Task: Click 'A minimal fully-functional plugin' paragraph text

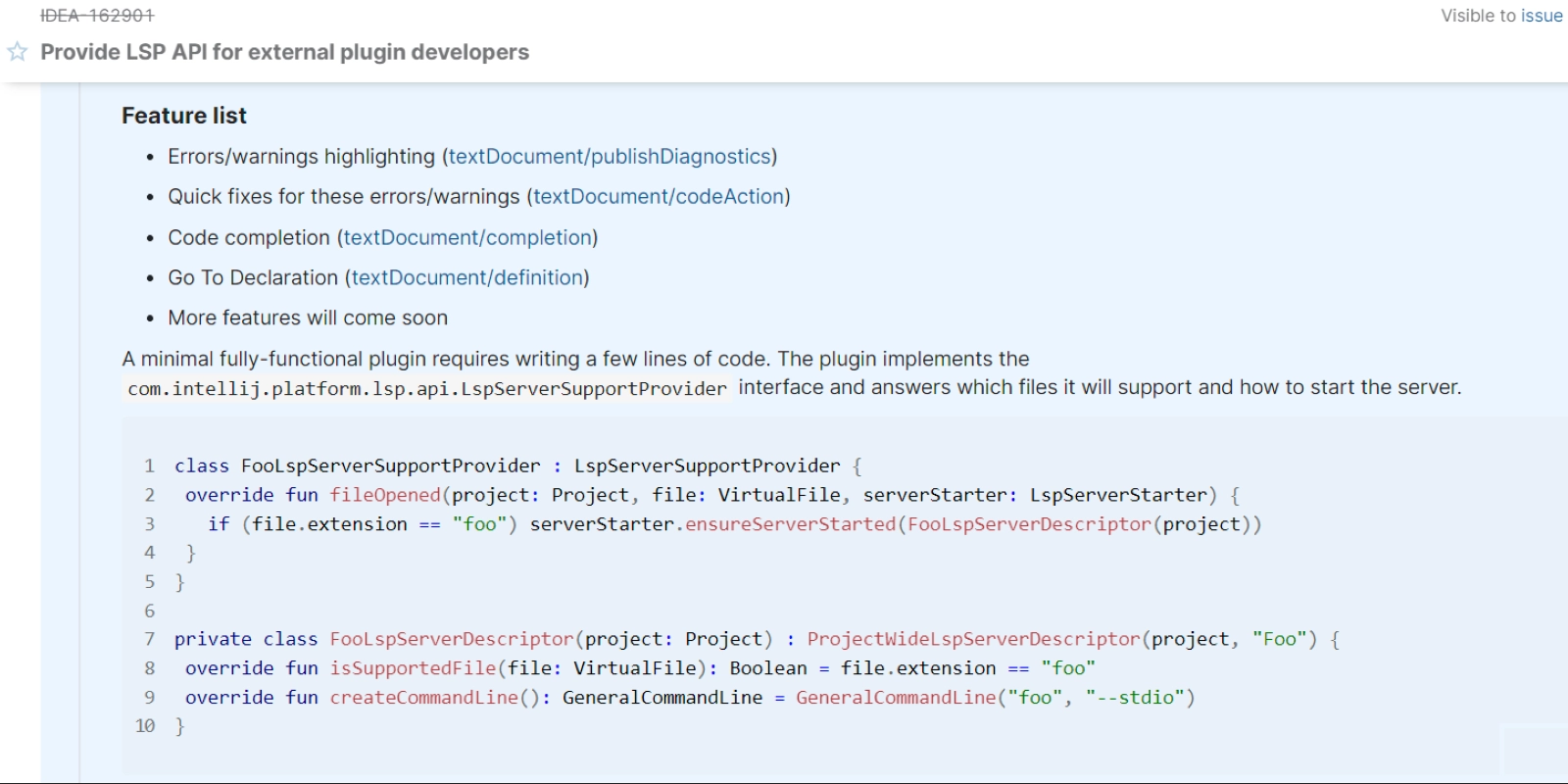Action: click(575, 359)
